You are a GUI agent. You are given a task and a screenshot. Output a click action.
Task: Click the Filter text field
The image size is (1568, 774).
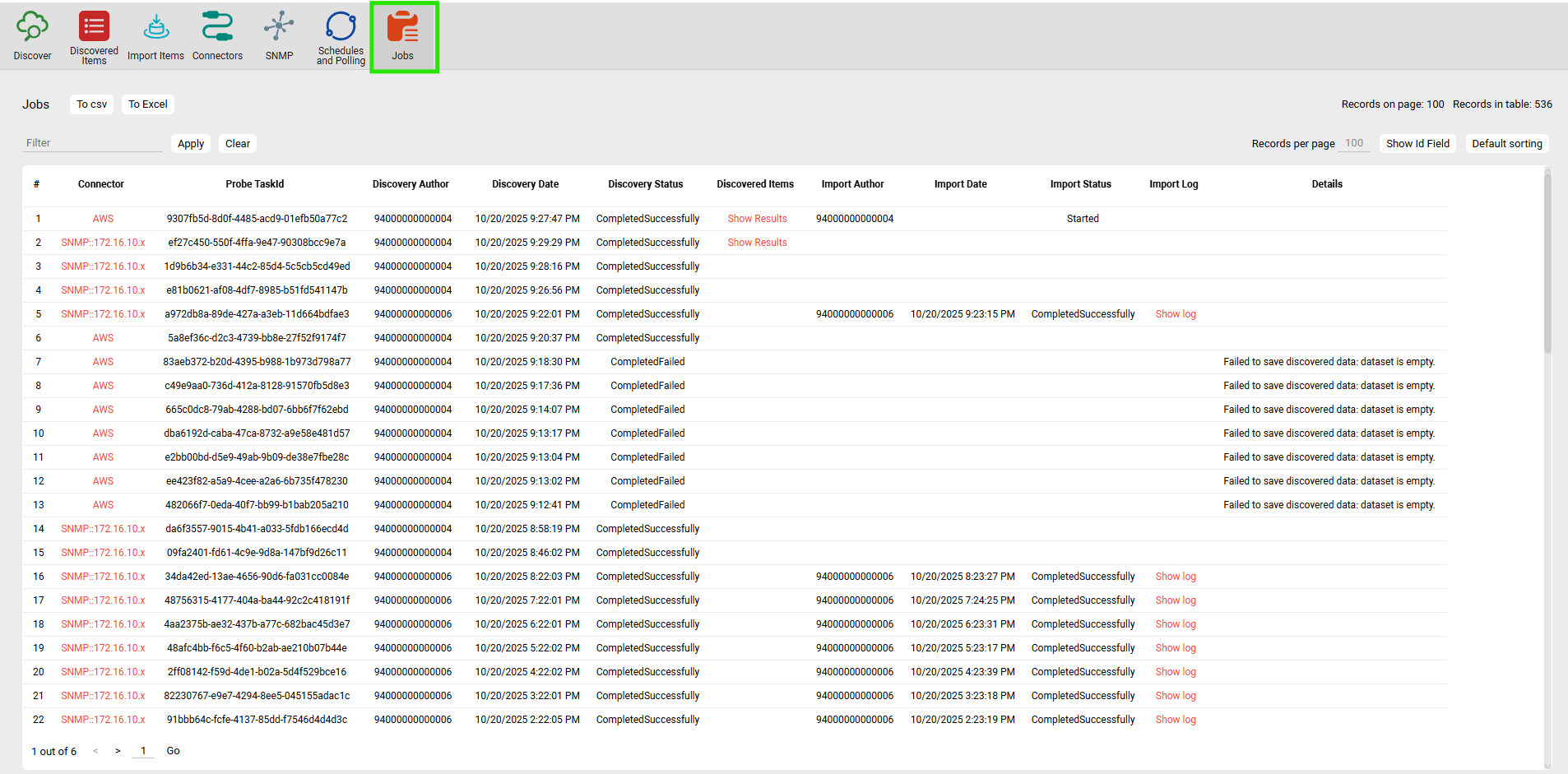pos(92,143)
